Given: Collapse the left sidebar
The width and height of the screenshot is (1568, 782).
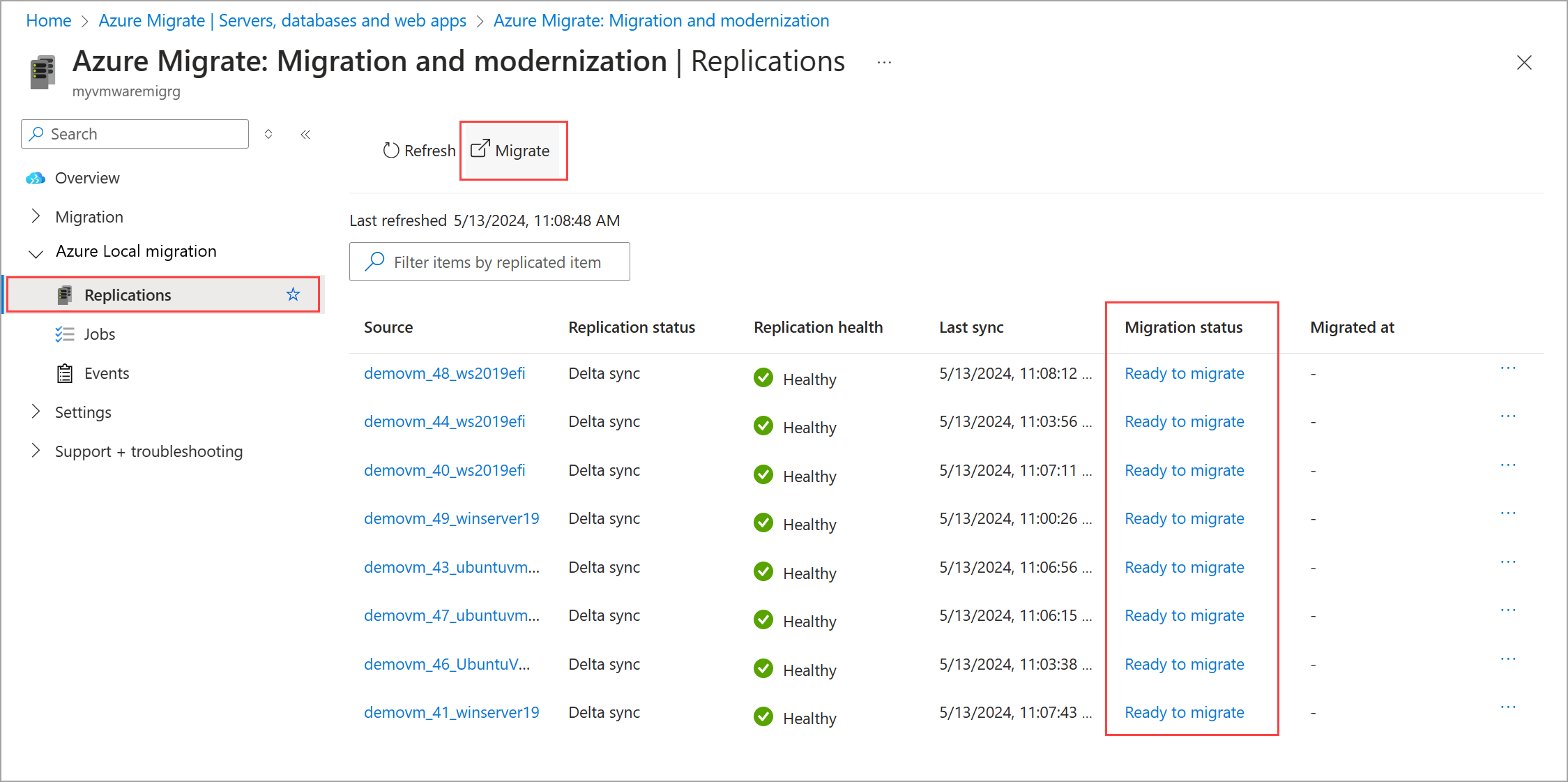Looking at the screenshot, I should tap(305, 134).
